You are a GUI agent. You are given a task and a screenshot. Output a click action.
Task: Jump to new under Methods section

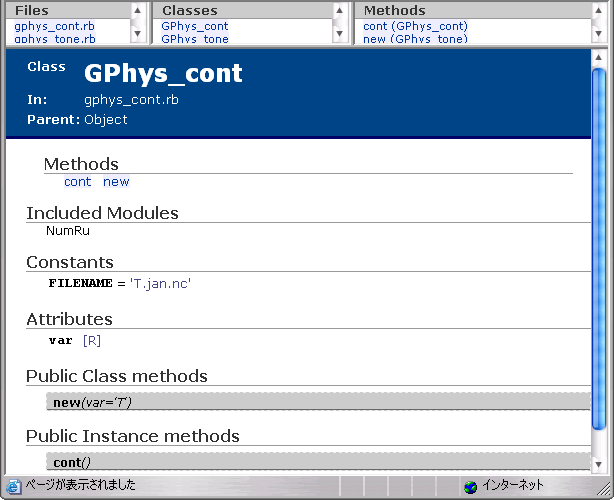(x=116, y=182)
